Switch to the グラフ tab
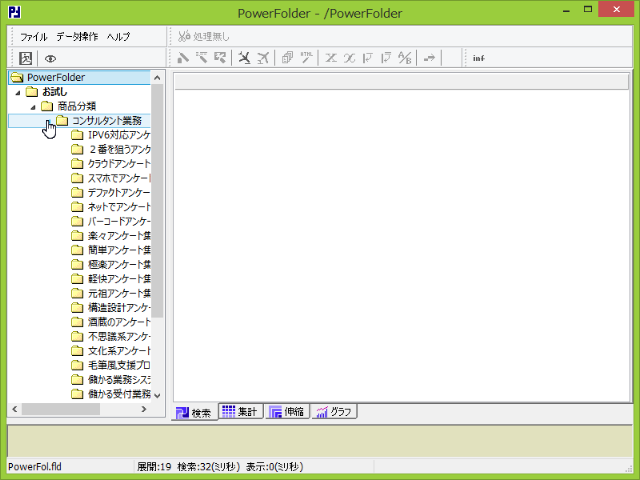640x480 pixels. click(x=335, y=411)
